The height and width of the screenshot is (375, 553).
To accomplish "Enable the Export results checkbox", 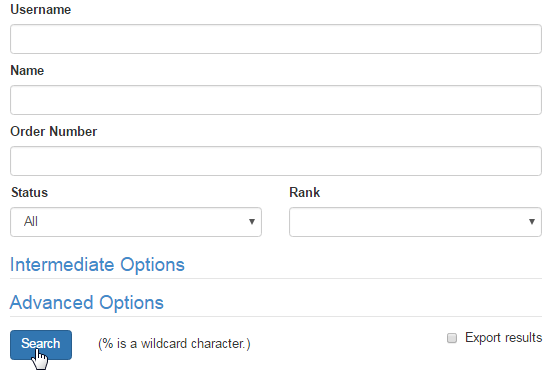I will 452,338.
